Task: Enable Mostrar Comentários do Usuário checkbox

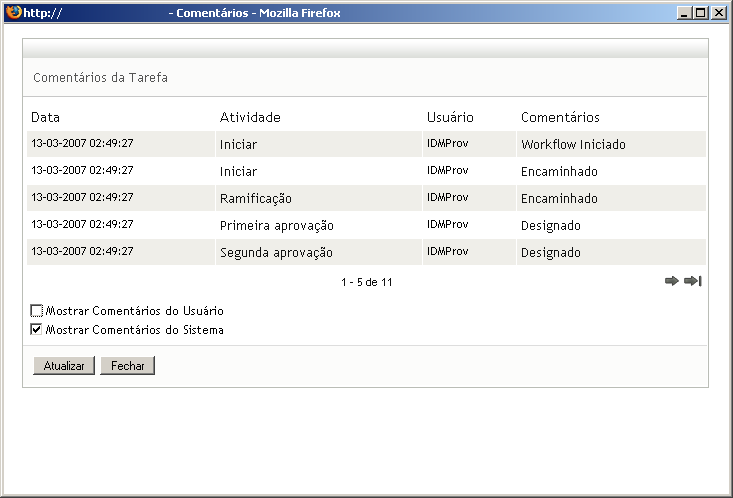Action: coord(38,311)
